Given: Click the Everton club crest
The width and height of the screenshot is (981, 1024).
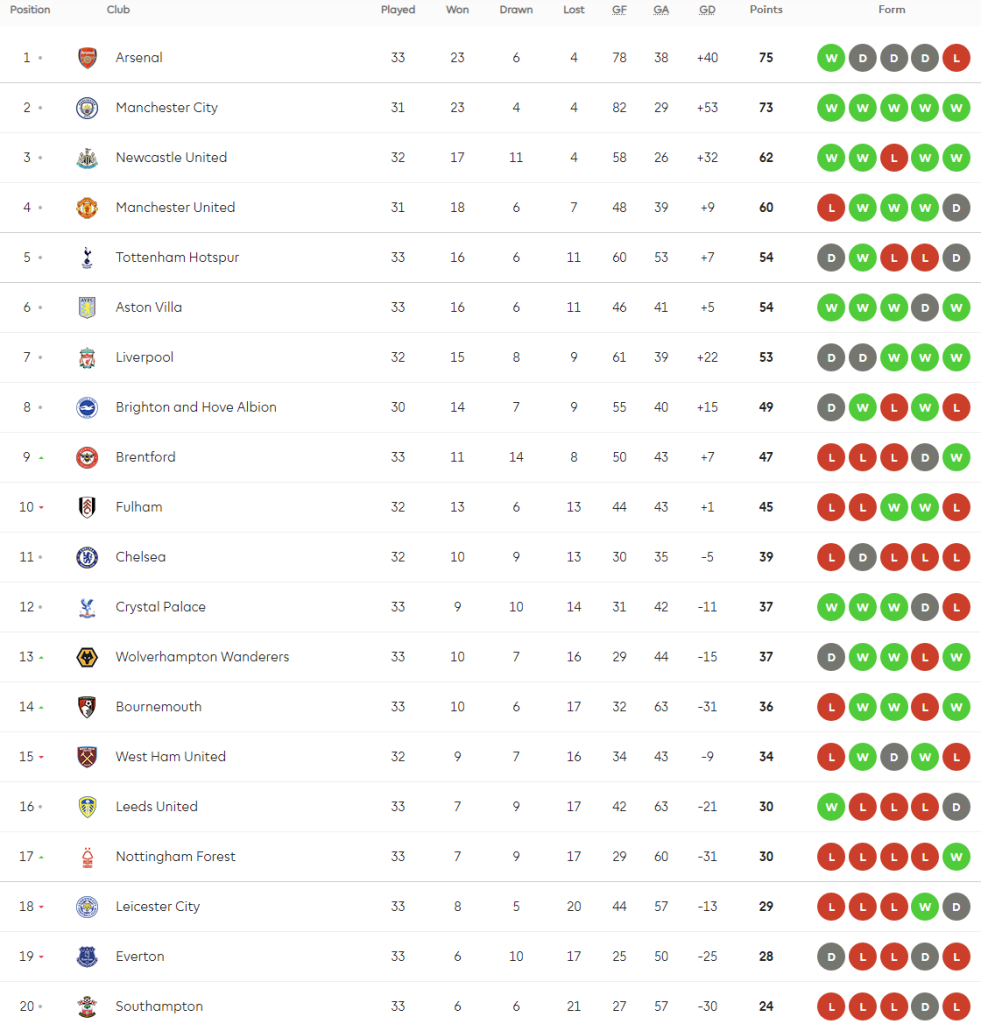Looking at the screenshot, I should click(87, 957).
